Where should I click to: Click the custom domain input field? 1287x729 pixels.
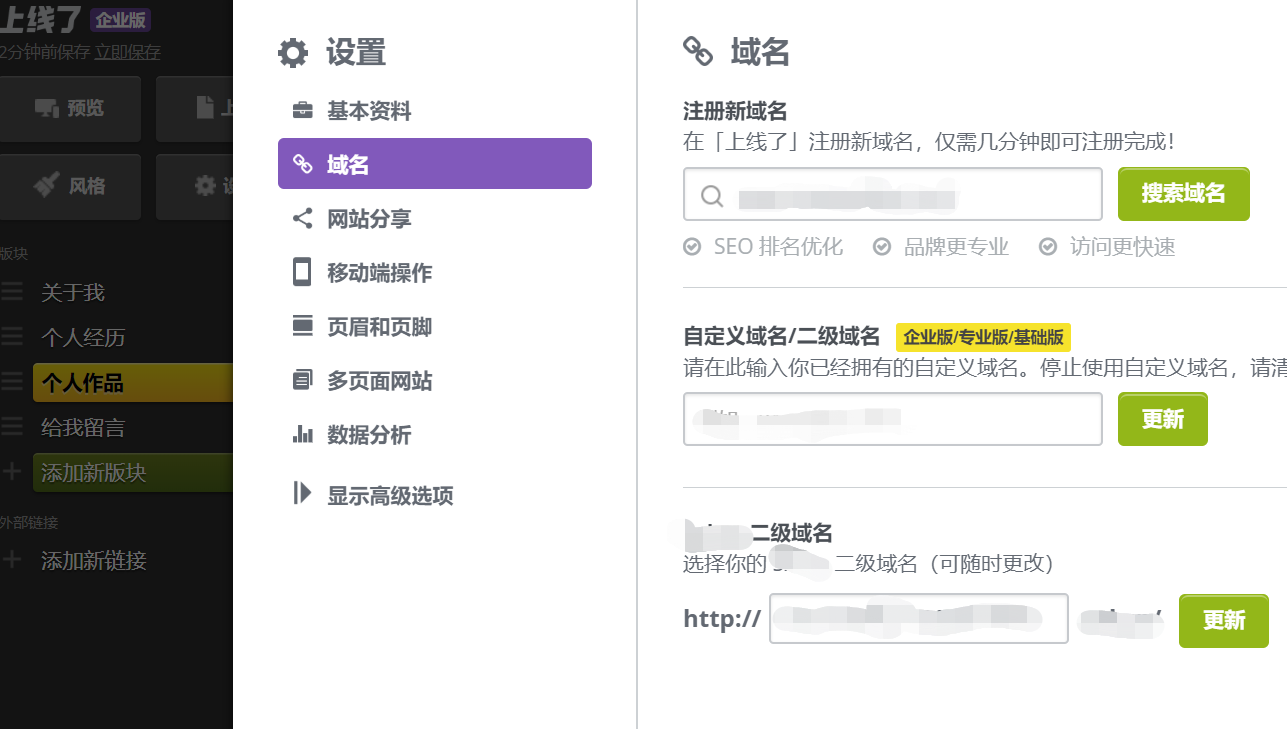click(x=892, y=418)
